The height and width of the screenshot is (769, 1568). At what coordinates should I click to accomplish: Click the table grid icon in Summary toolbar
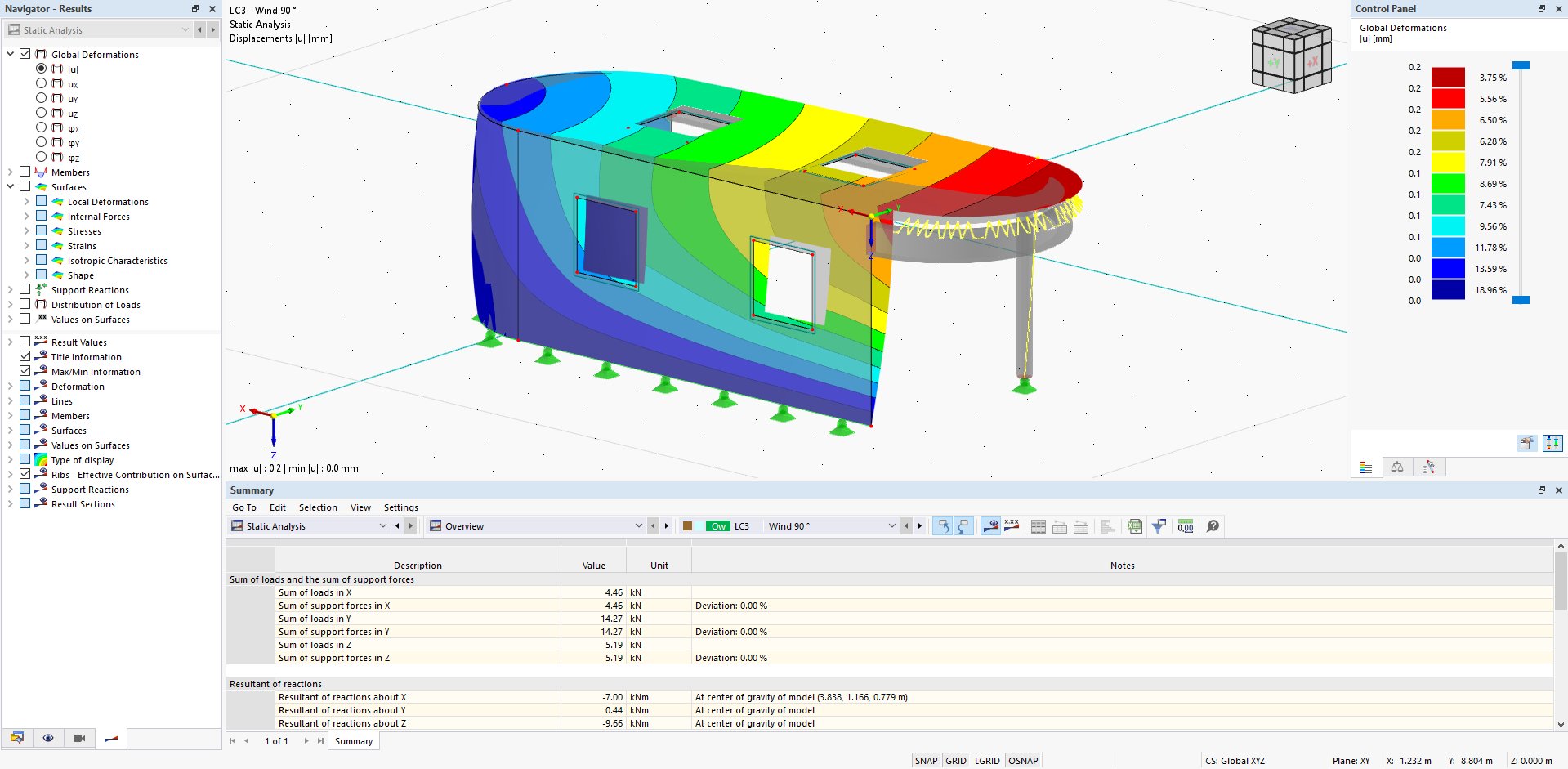click(x=1039, y=526)
